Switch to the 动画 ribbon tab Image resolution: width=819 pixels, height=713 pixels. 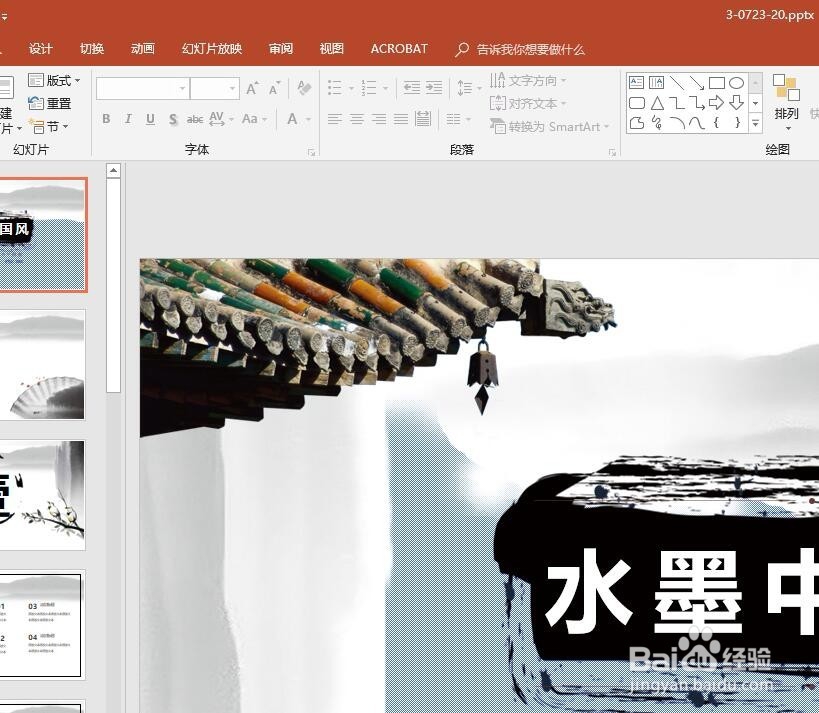141,48
